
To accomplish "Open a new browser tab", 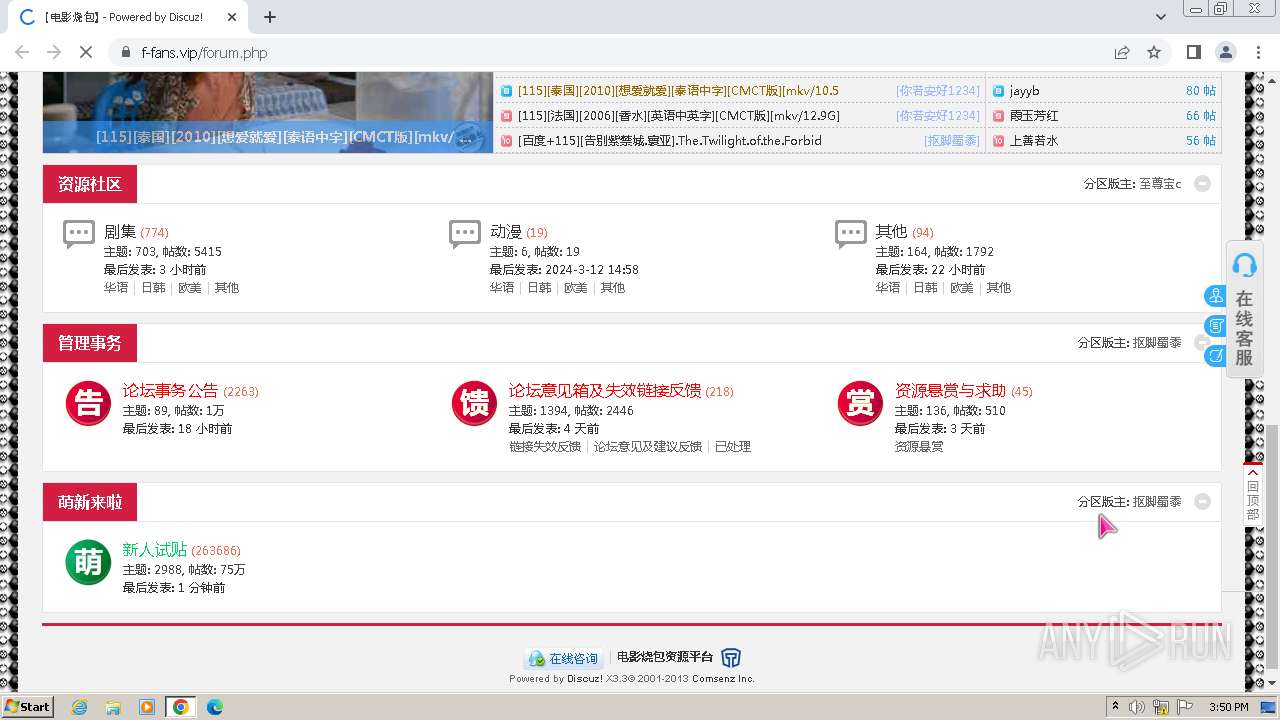I will 269,17.
